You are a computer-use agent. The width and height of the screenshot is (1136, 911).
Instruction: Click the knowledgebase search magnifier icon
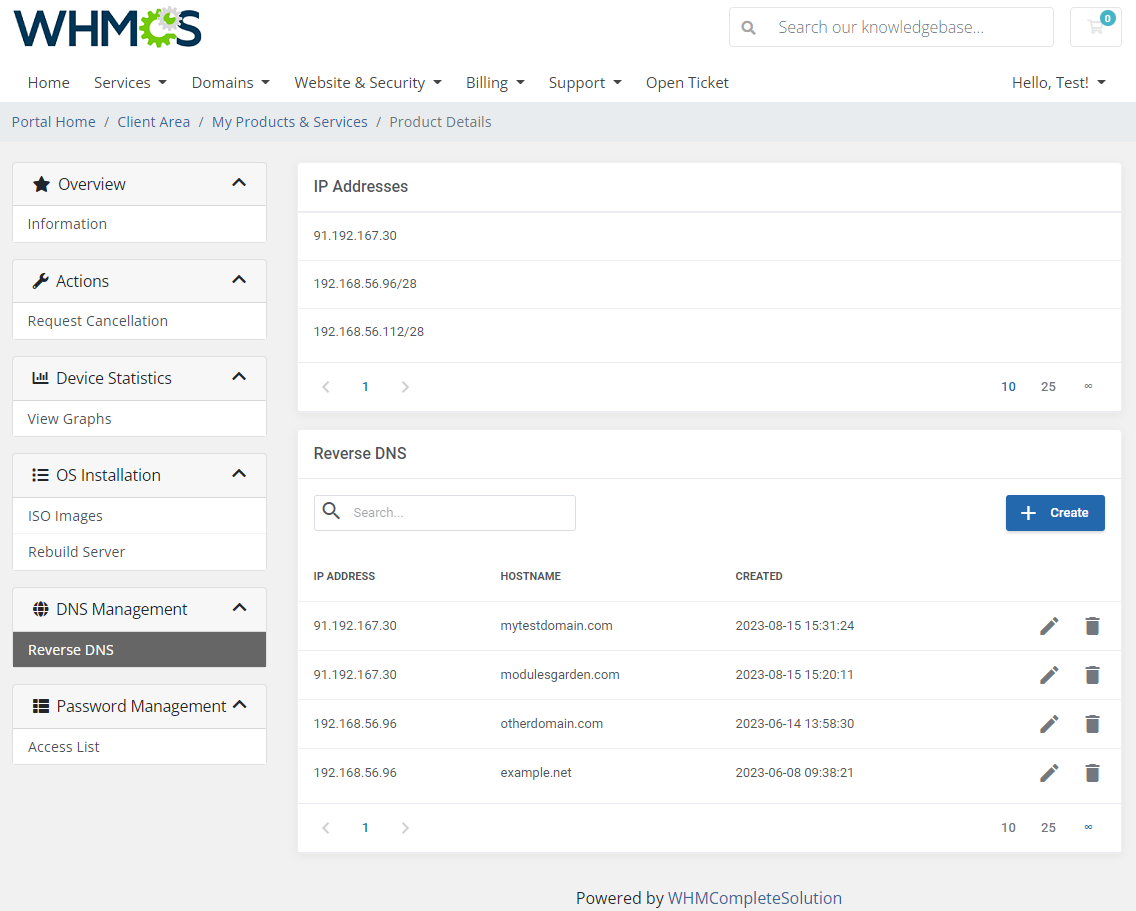[x=748, y=28]
